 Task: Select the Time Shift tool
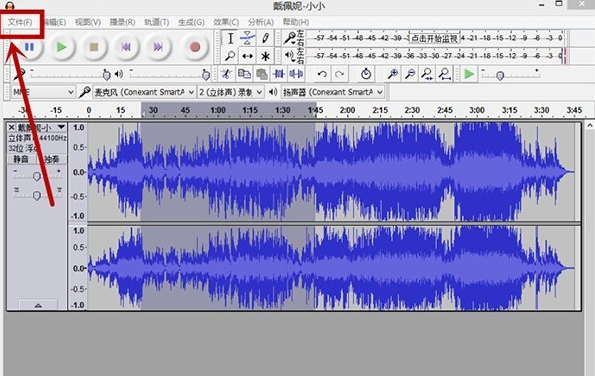pos(247,56)
